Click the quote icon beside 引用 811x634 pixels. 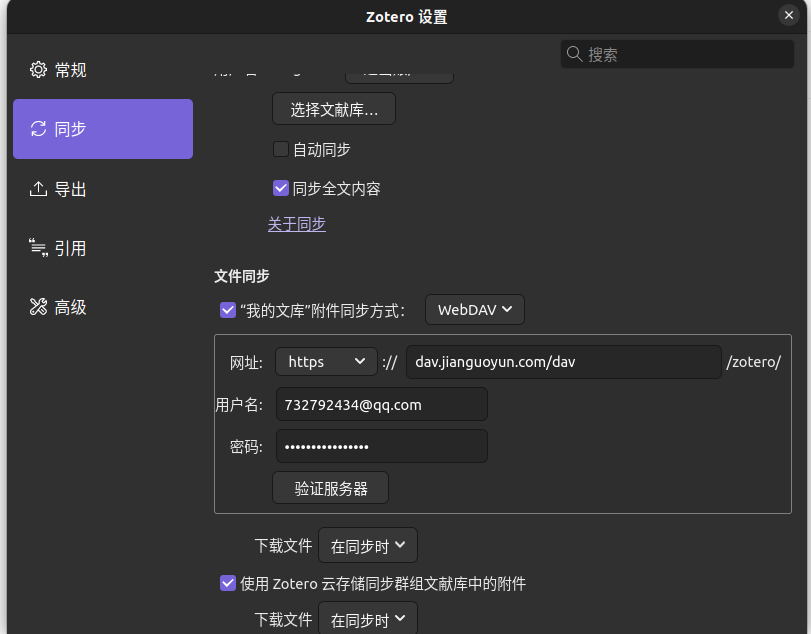38,248
